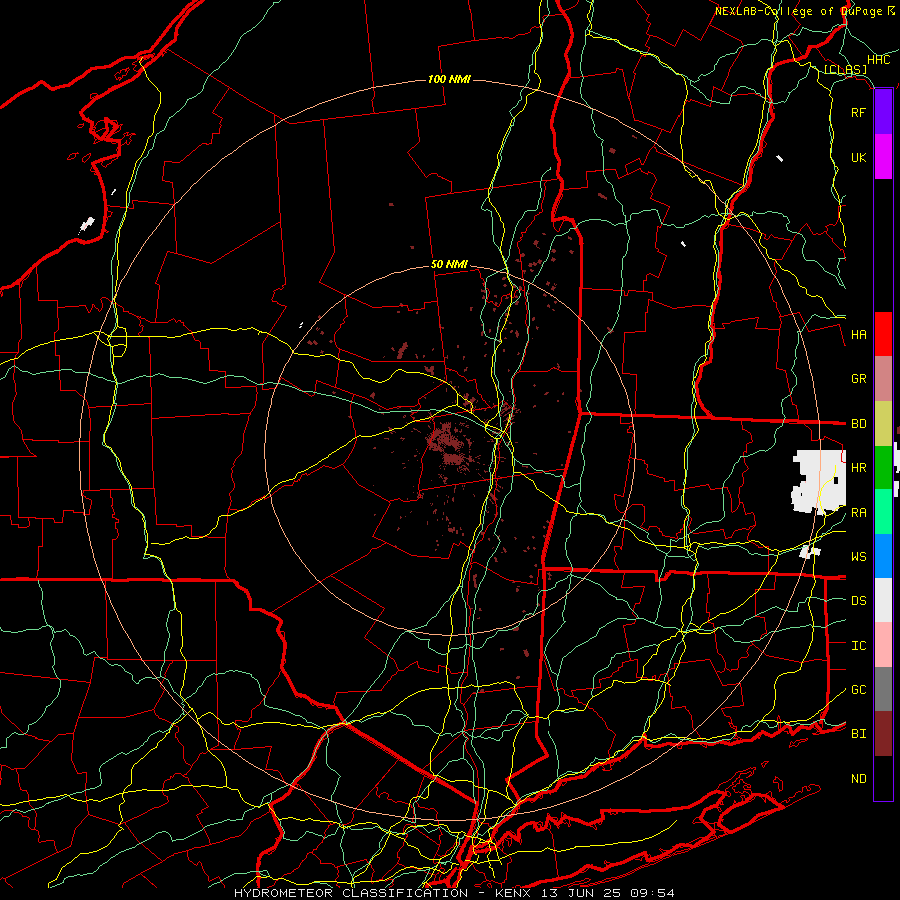Click the BD yellow legend swatch
This screenshot has width=900, height=900.
pyautogui.click(x=883, y=424)
